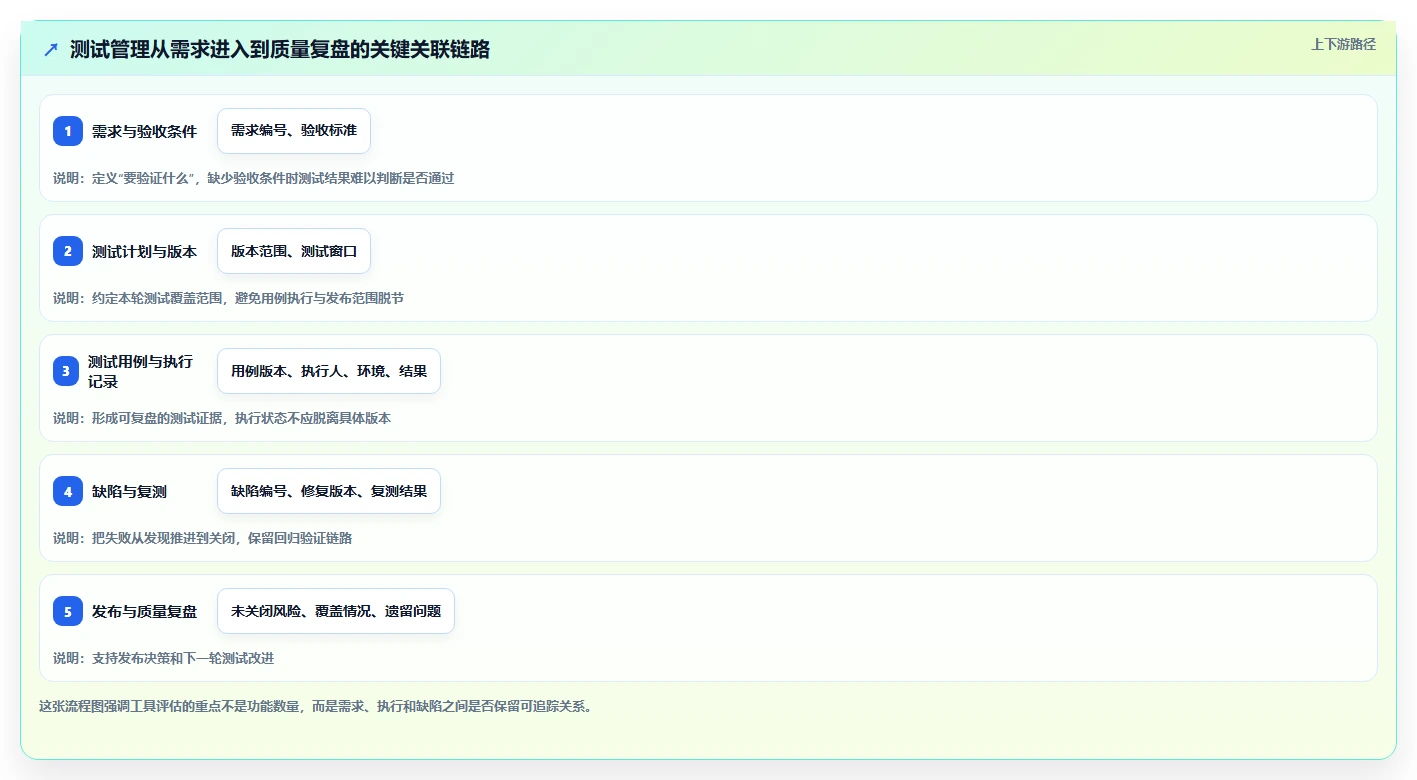Click the 测试用例与执行记录 step heading
The image size is (1417, 780).
tap(142, 371)
